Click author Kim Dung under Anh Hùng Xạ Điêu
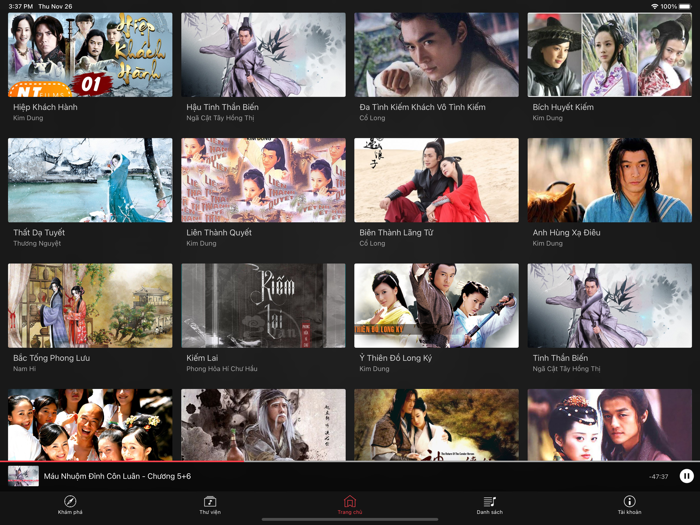The height and width of the screenshot is (525, 700). (x=547, y=244)
